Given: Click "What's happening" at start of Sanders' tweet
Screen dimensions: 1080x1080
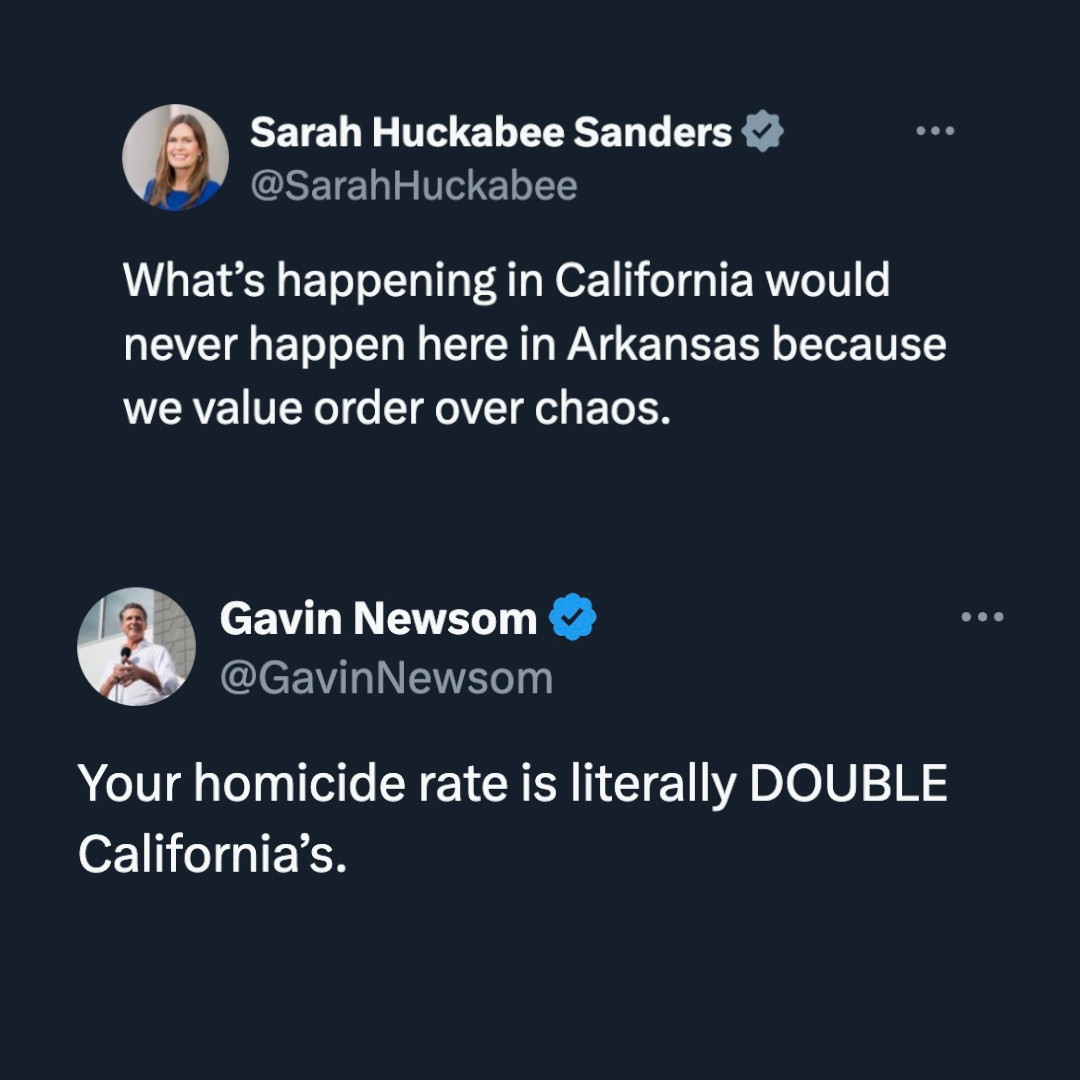Looking at the screenshot, I should [x=309, y=282].
